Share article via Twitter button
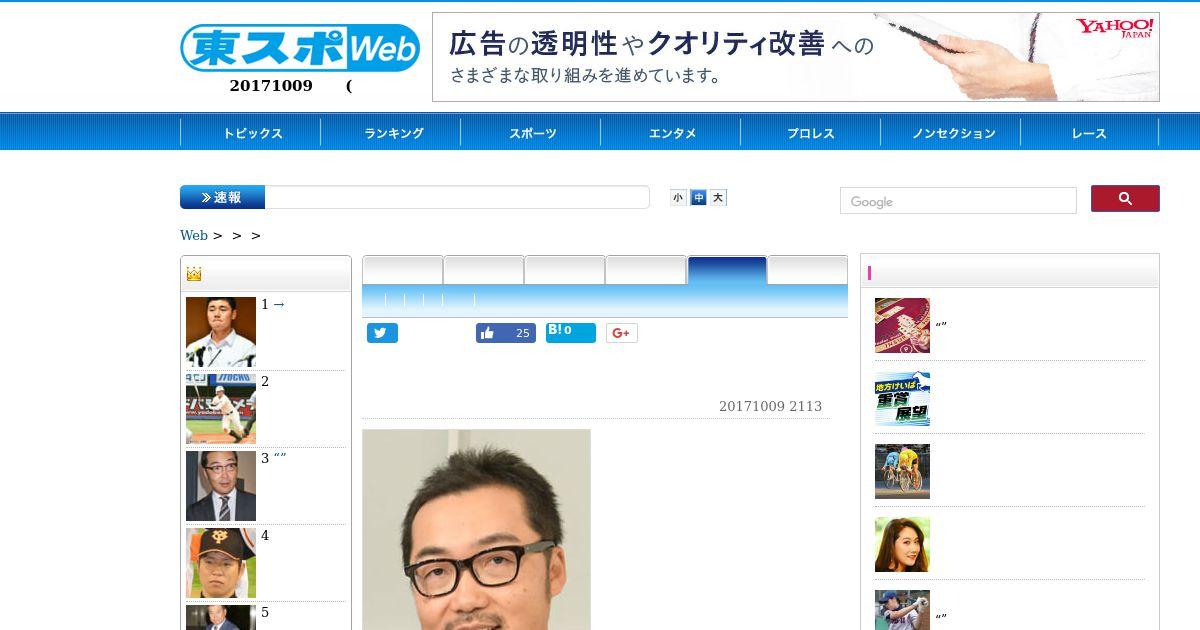 (x=382, y=333)
